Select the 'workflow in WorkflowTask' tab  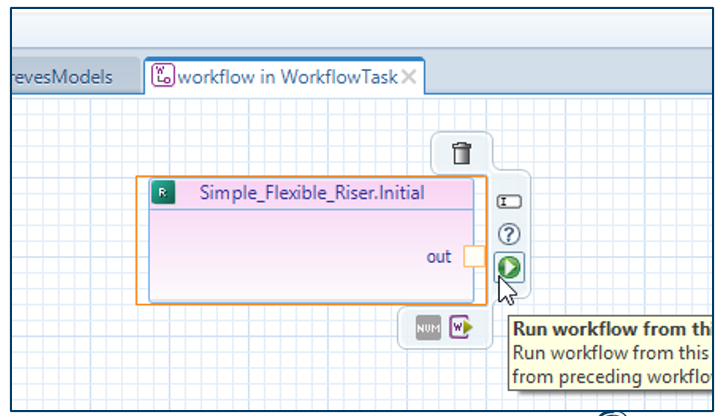pyautogui.click(x=287, y=77)
